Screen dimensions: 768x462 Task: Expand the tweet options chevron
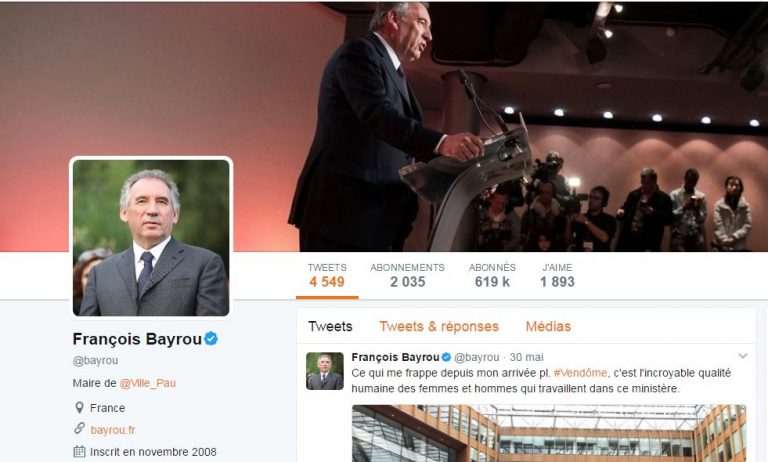(743, 356)
